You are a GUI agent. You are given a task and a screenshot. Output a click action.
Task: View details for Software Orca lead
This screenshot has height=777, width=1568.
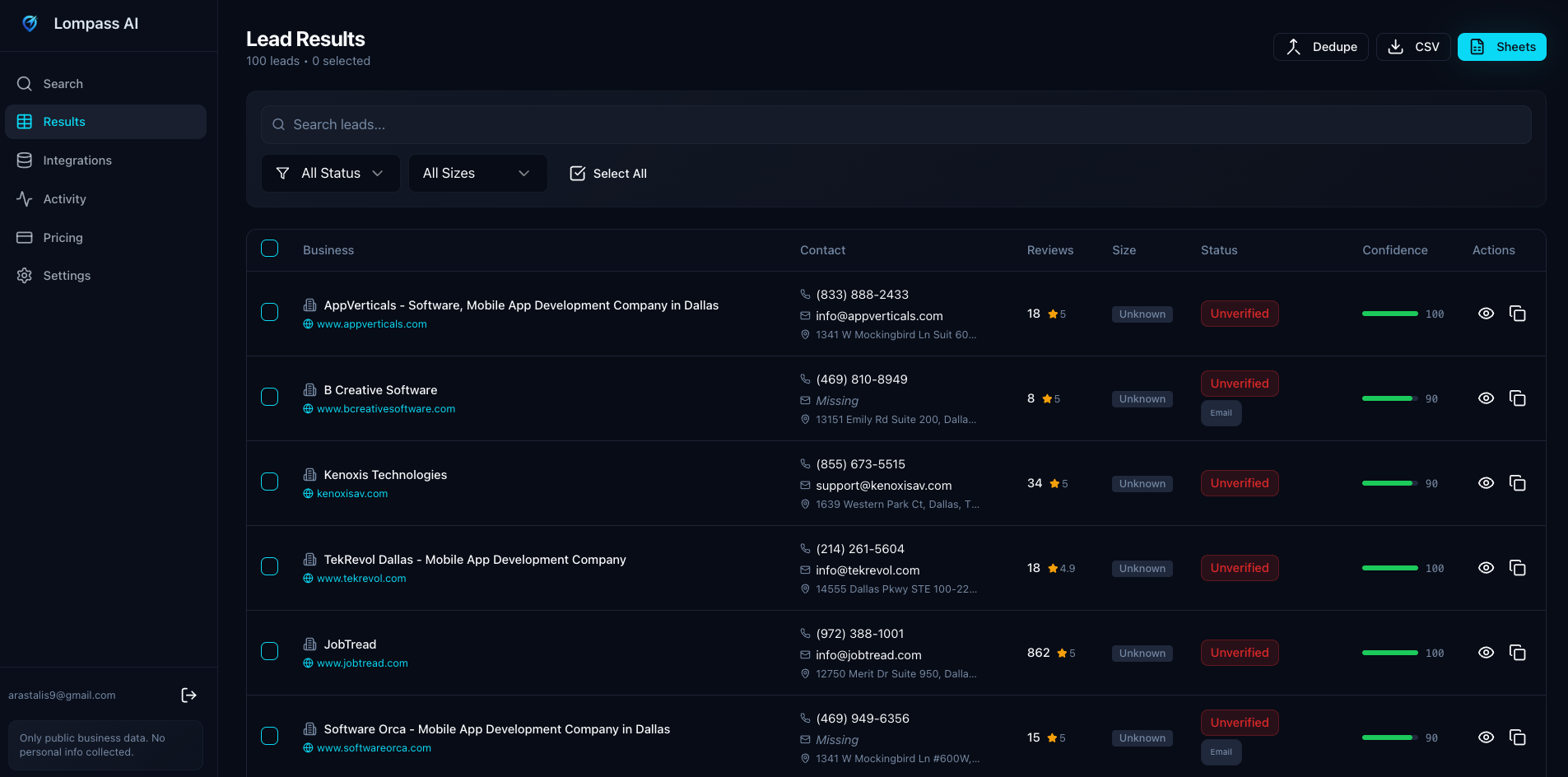click(x=1486, y=737)
